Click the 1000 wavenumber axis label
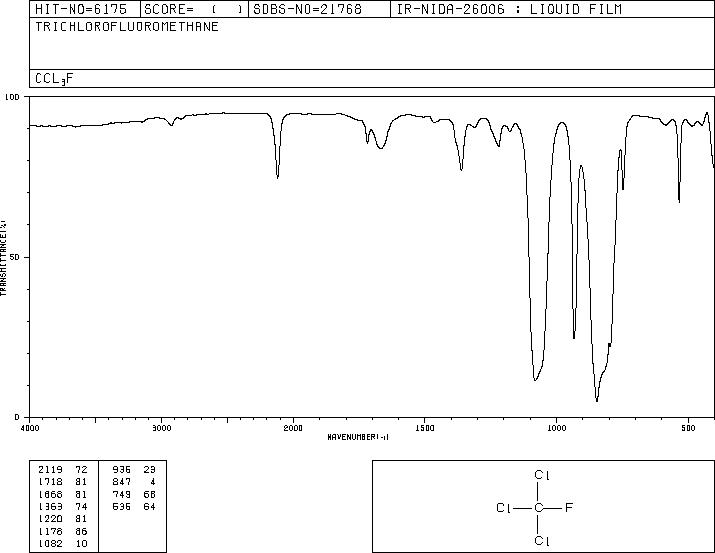The image size is (715, 553). click(556, 428)
